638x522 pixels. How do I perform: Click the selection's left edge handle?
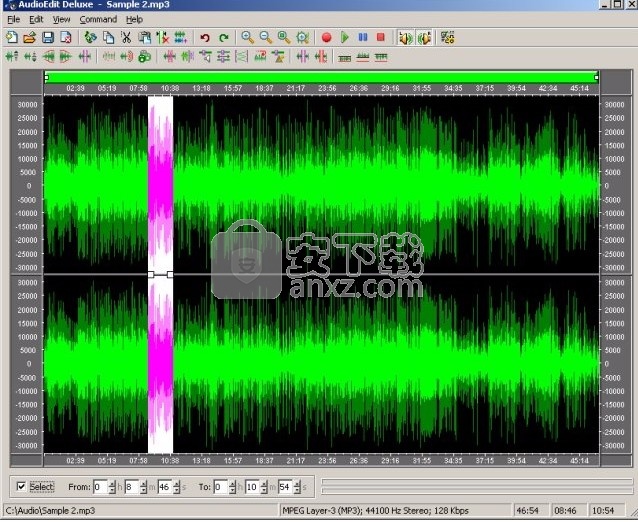point(151,275)
